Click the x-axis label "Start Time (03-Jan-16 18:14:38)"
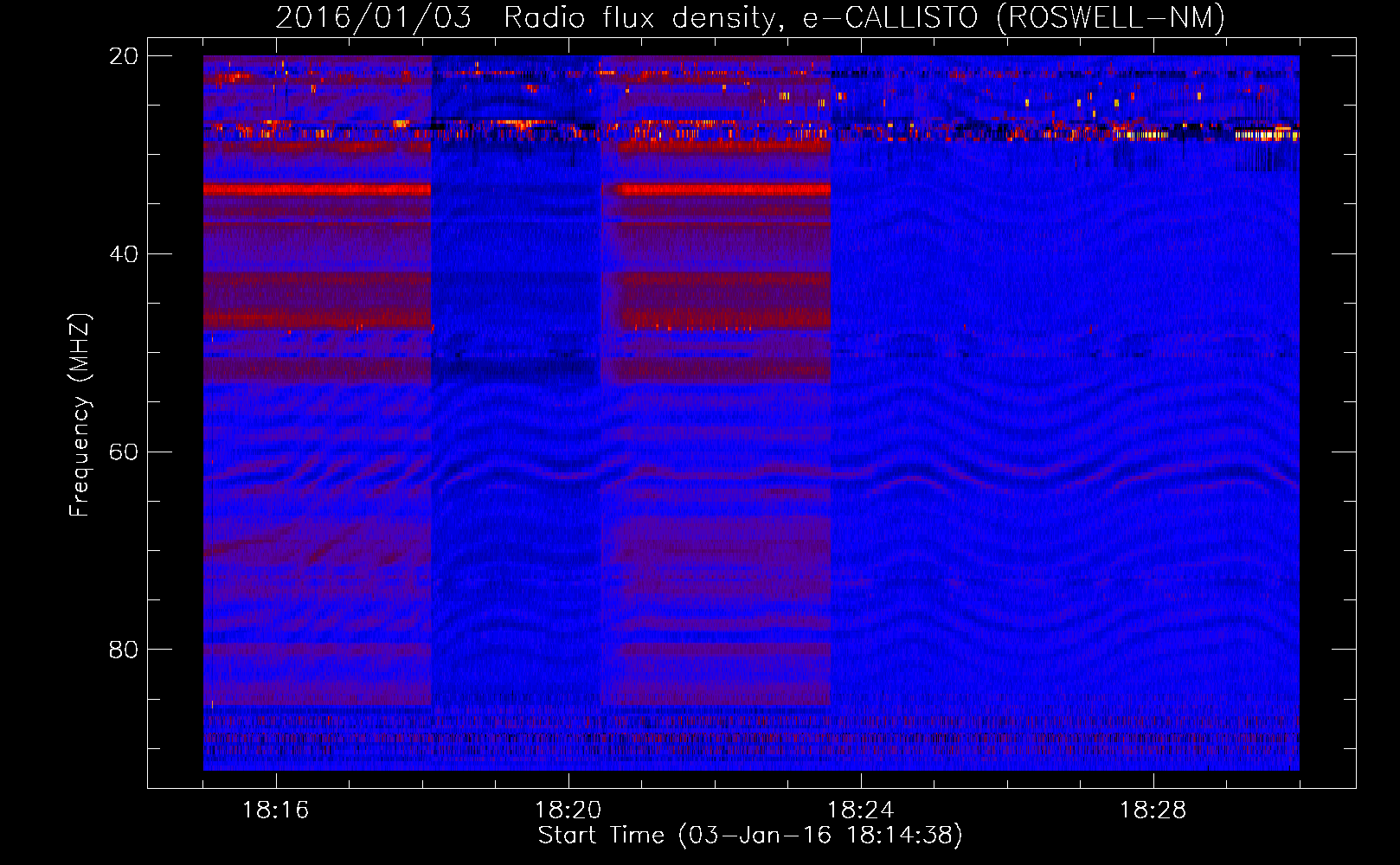This screenshot has width=1400, height=865. pyautogui.click(x=750, y=836)
